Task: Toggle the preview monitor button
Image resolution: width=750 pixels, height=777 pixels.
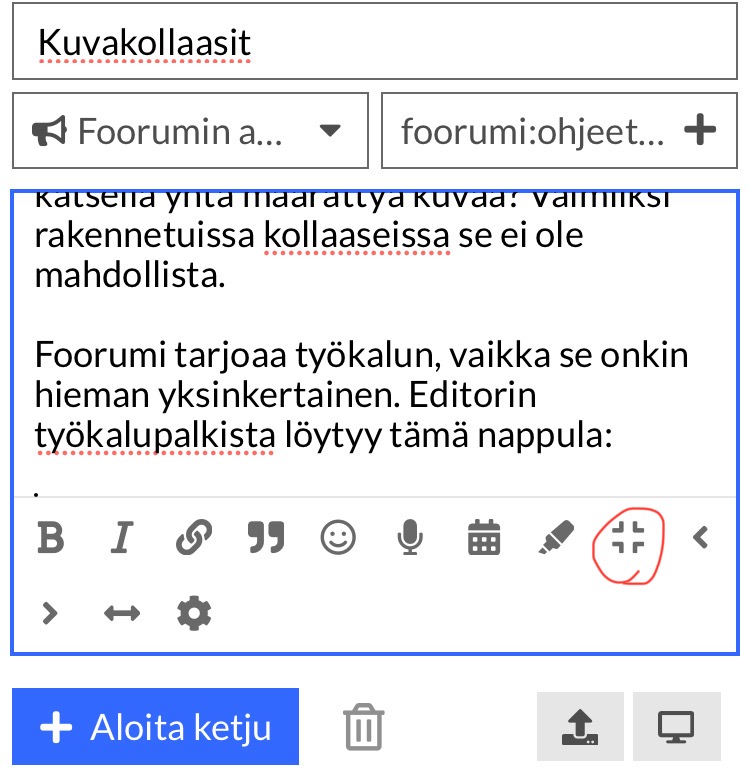Action: (676, 727)
